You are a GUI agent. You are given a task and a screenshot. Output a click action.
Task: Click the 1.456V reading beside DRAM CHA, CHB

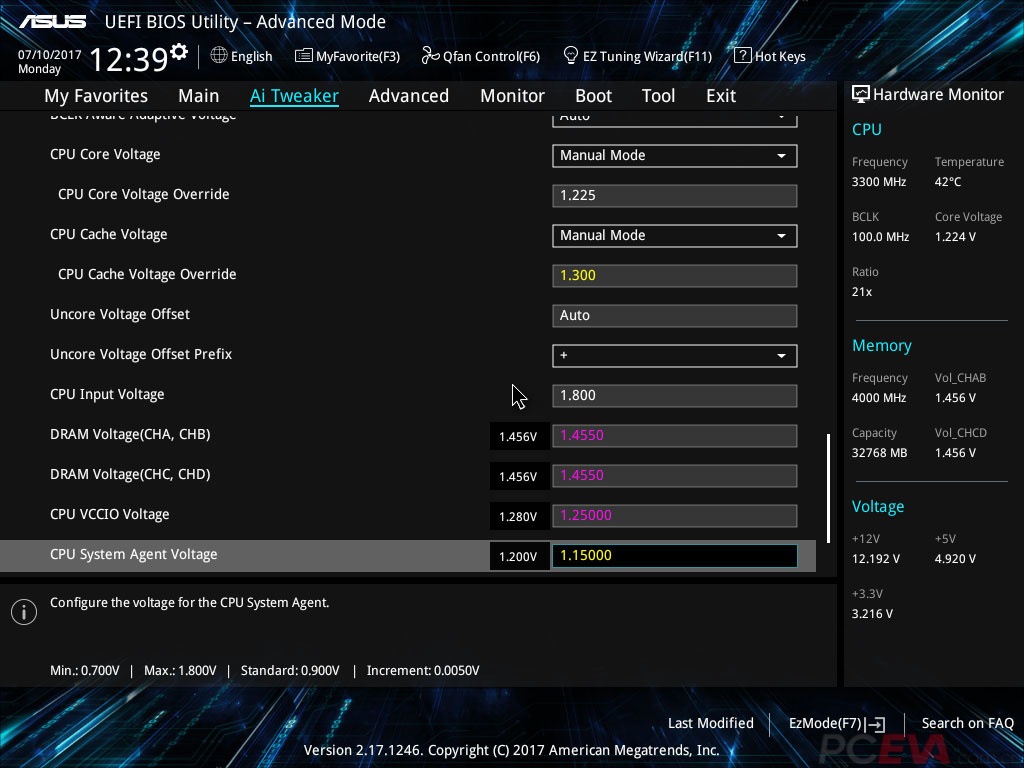pyautogui.click(x=519, y=437)
